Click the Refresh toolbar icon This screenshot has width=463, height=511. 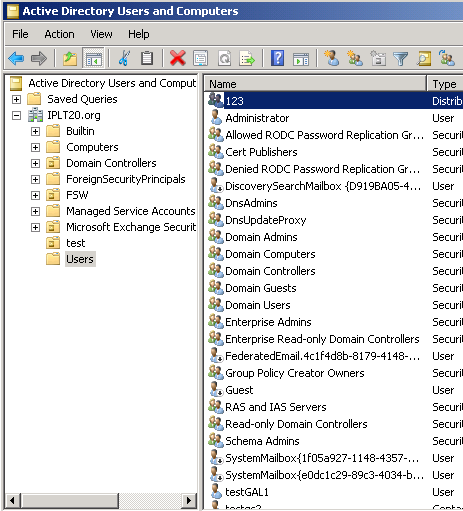click(x=224, y=59)
